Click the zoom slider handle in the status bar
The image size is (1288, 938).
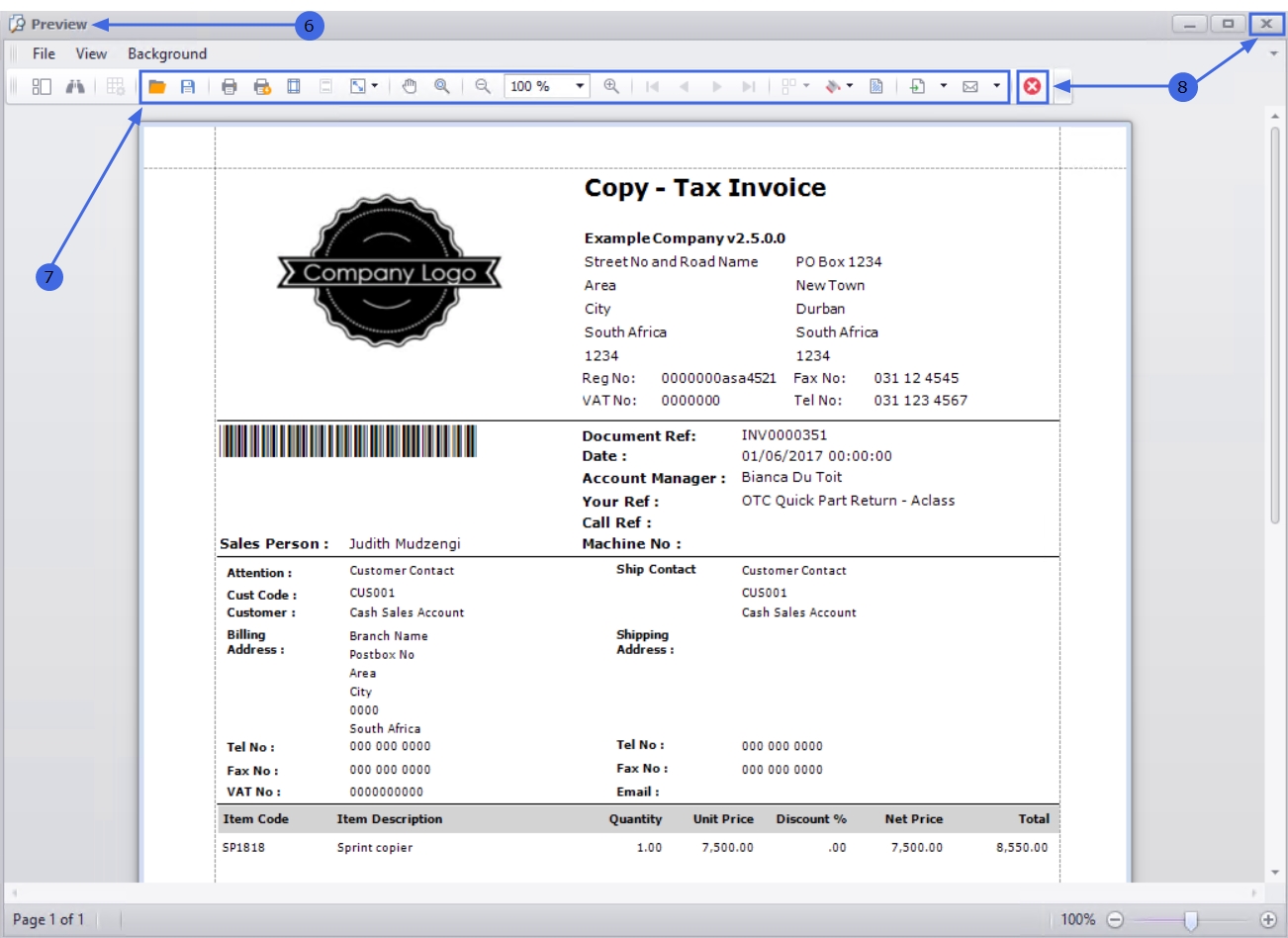coord(1191,920)
